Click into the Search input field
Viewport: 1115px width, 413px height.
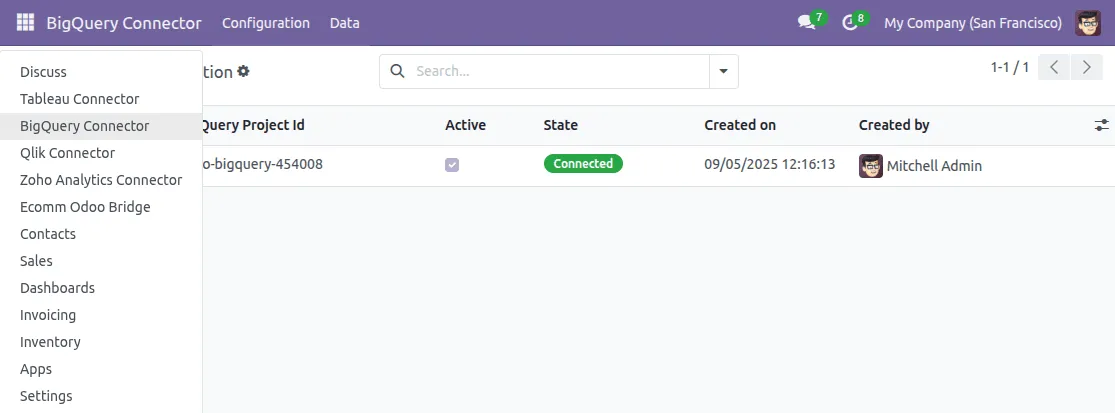560,71
